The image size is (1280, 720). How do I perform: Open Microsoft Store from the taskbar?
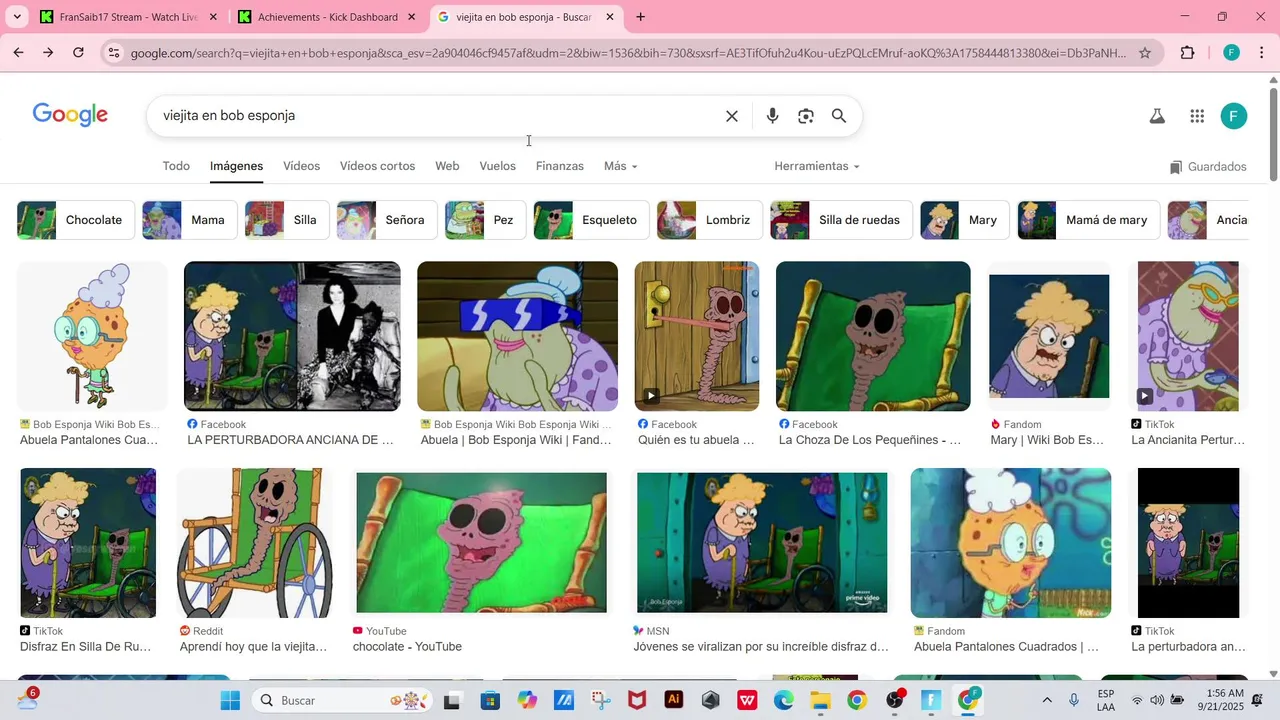pyautogui.click(x=489, y=700)
